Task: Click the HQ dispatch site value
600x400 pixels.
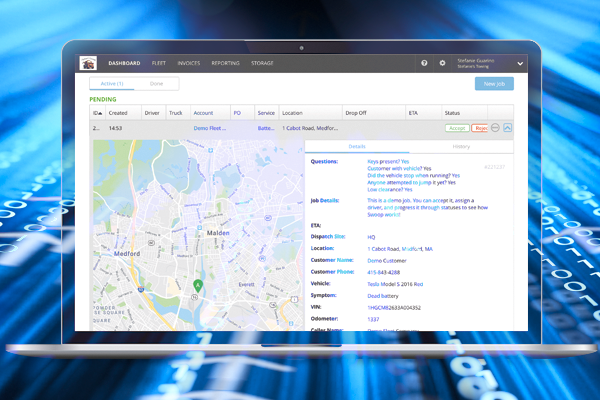Action: (x=371, y=237)
